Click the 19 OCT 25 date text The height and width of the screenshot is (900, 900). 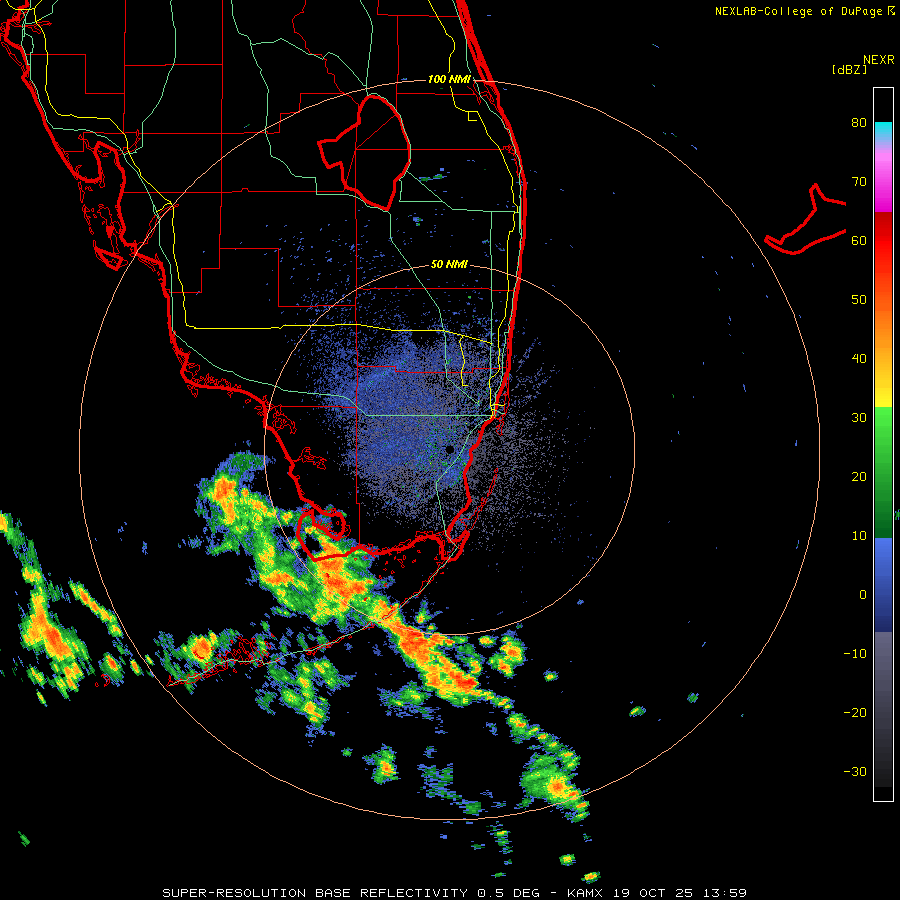pyautogui.click(x=651, y=893)
